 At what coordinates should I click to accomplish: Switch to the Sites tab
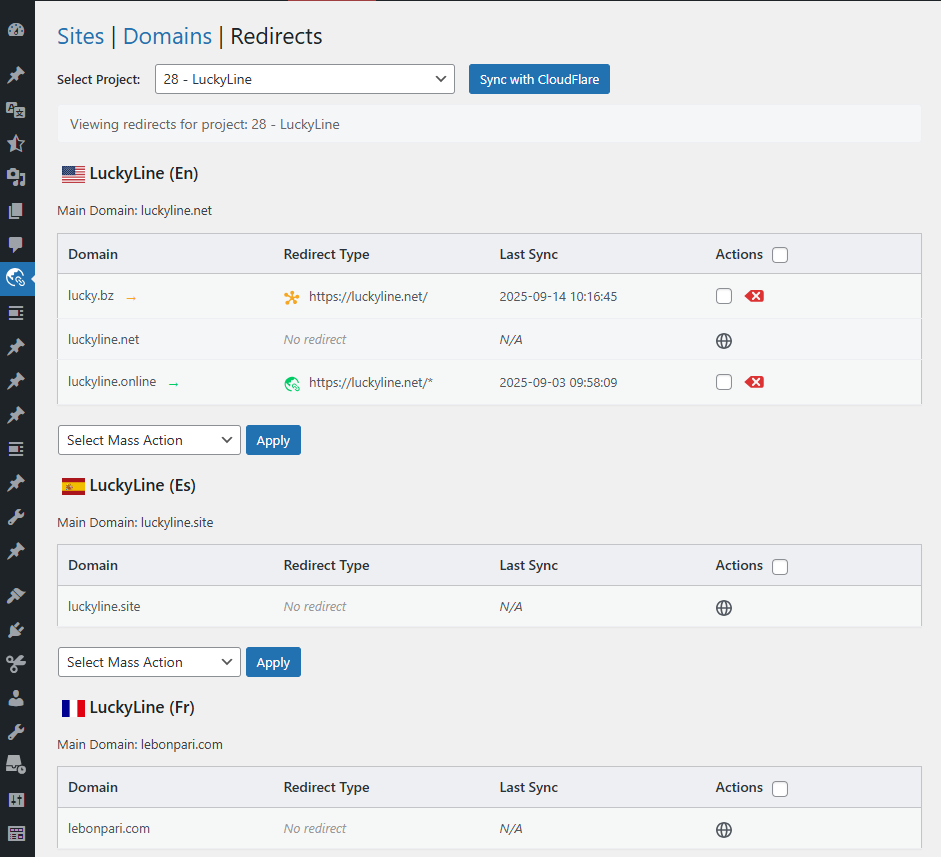tap(80, 37)
